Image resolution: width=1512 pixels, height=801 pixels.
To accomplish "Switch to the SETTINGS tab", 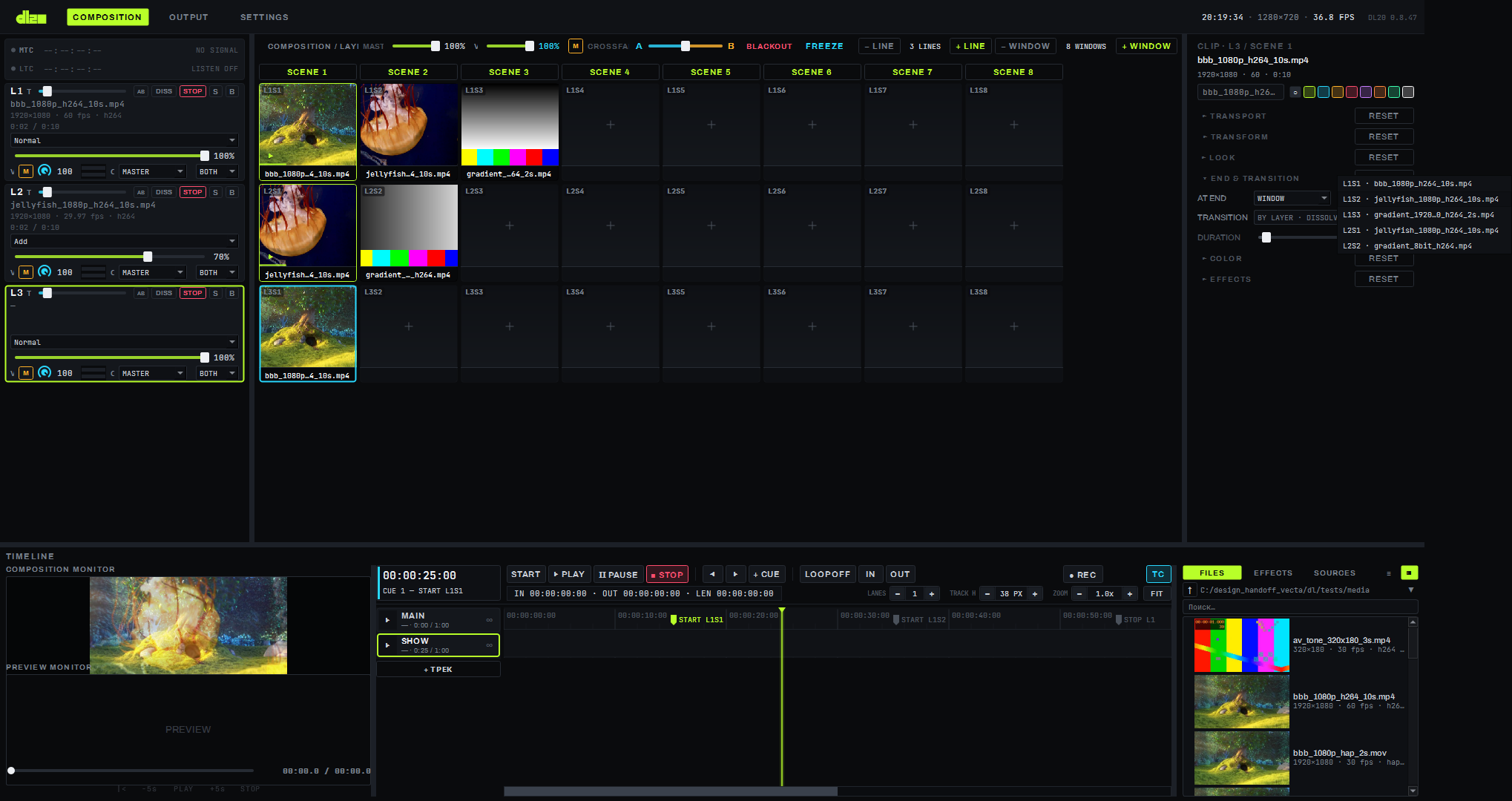I will tap(264, 17).
